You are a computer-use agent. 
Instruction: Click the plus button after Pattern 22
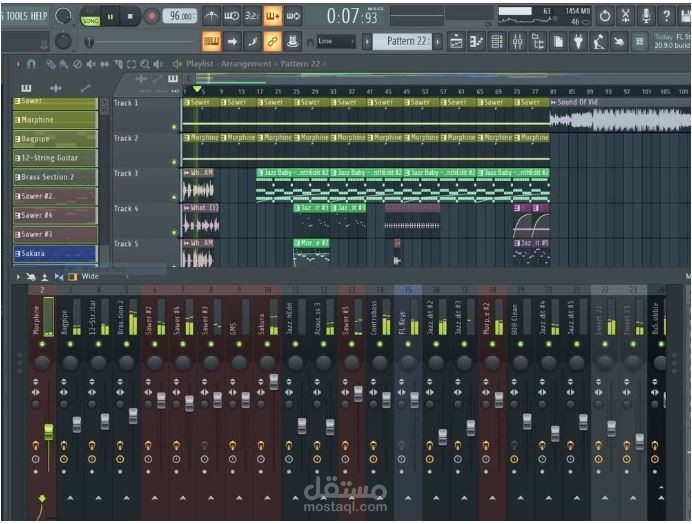tap(437, 42)
